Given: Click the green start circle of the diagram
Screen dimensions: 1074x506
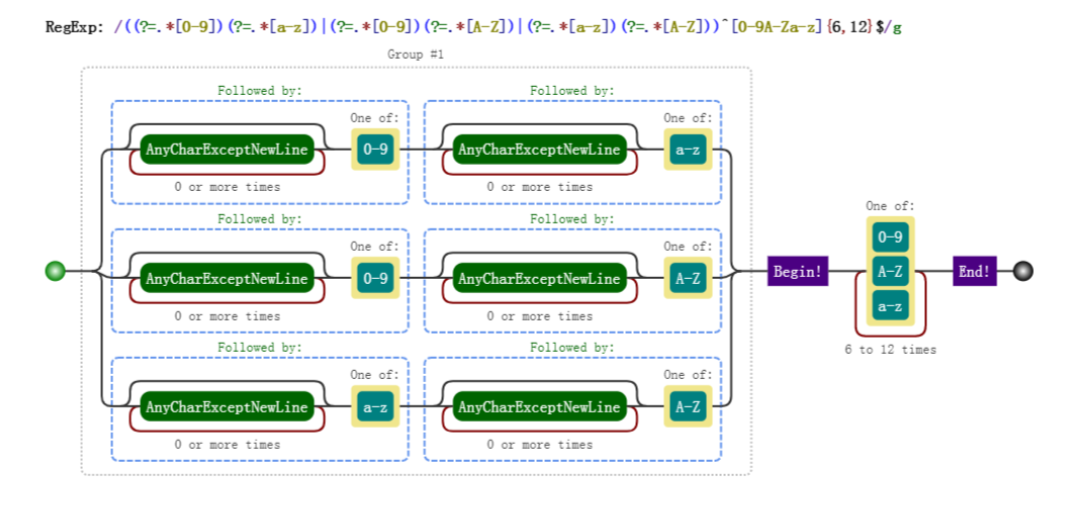Looking at the screenshot, I should [55, 271].
